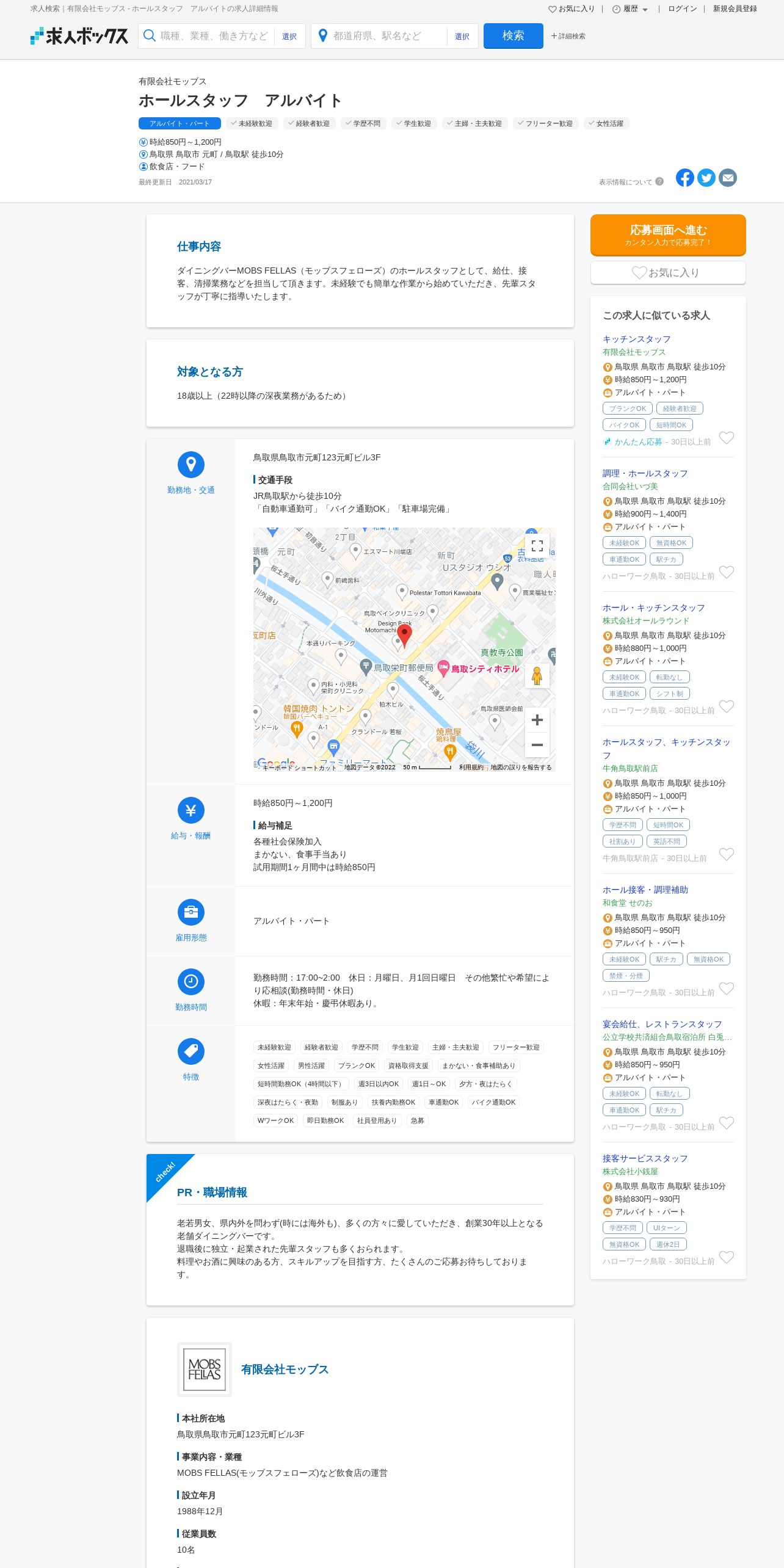The width and height of the screenshot is (784, 1568).
Task: Toggle map fullscreen view
Action: [x=537, y=546]
